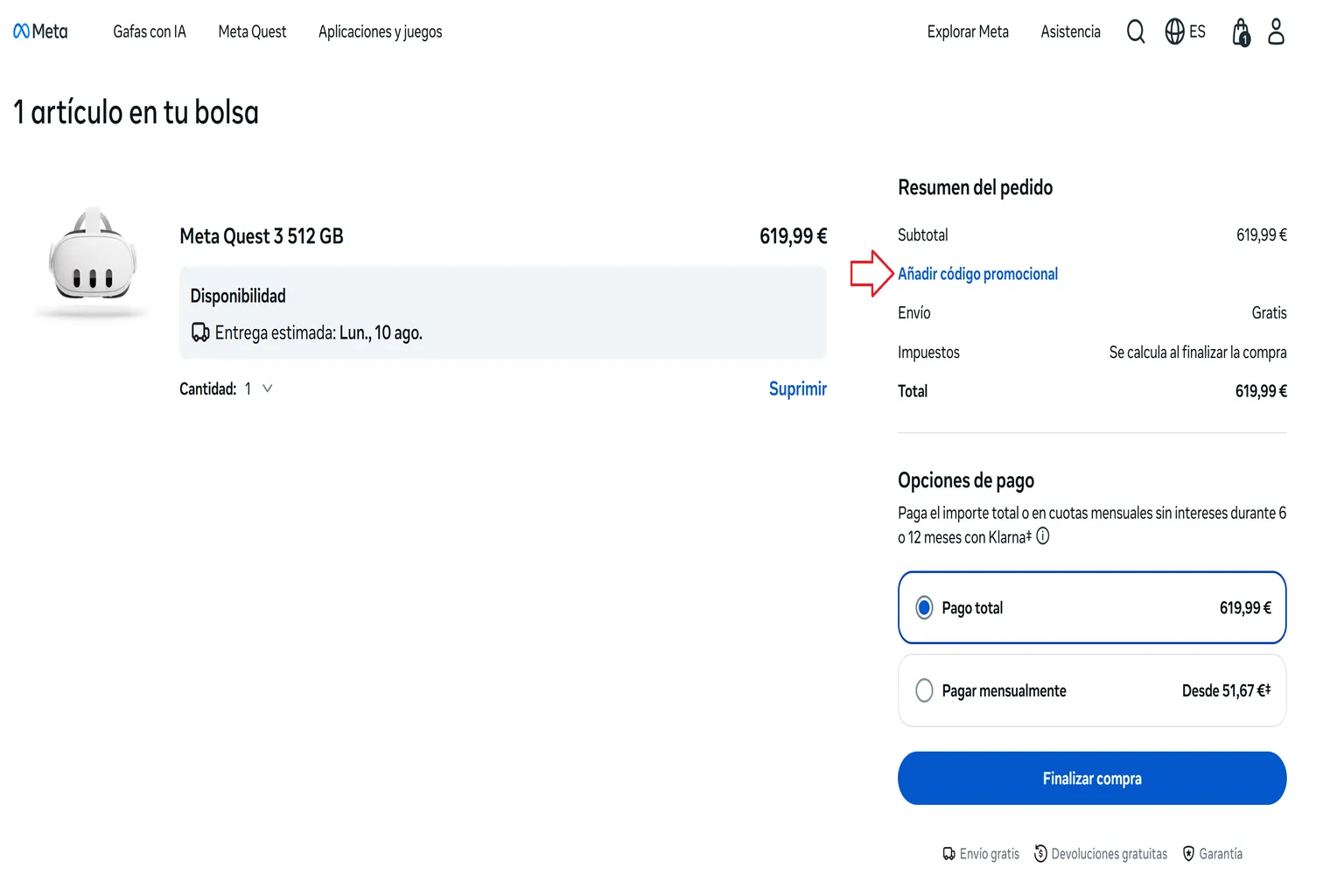Open the Meta Quest menu
The image size is (1344, 896).
tap(252, 31)
